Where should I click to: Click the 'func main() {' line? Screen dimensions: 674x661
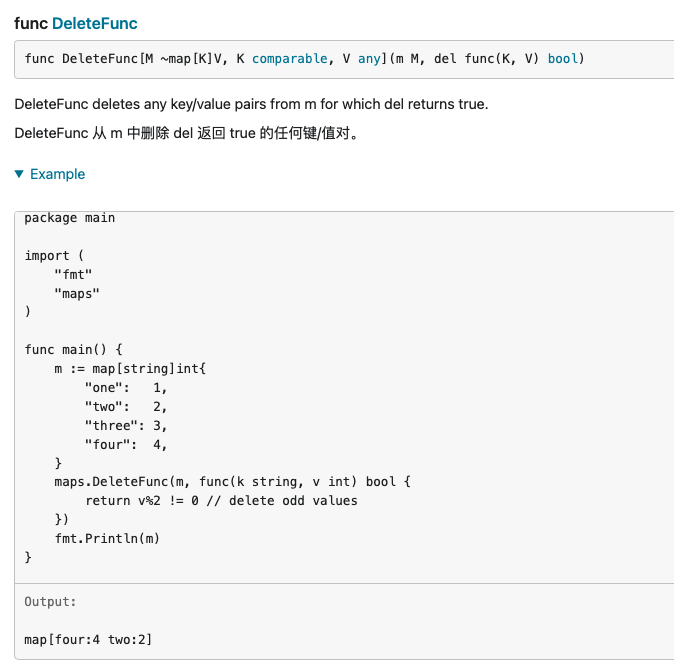(x=73, y=350)
